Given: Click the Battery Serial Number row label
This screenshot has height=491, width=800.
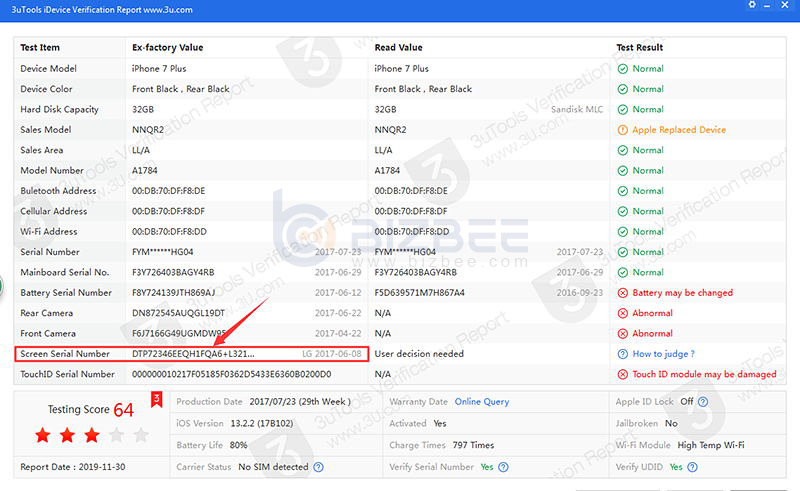Looking at the screenshot, I should tap(66, 293).
